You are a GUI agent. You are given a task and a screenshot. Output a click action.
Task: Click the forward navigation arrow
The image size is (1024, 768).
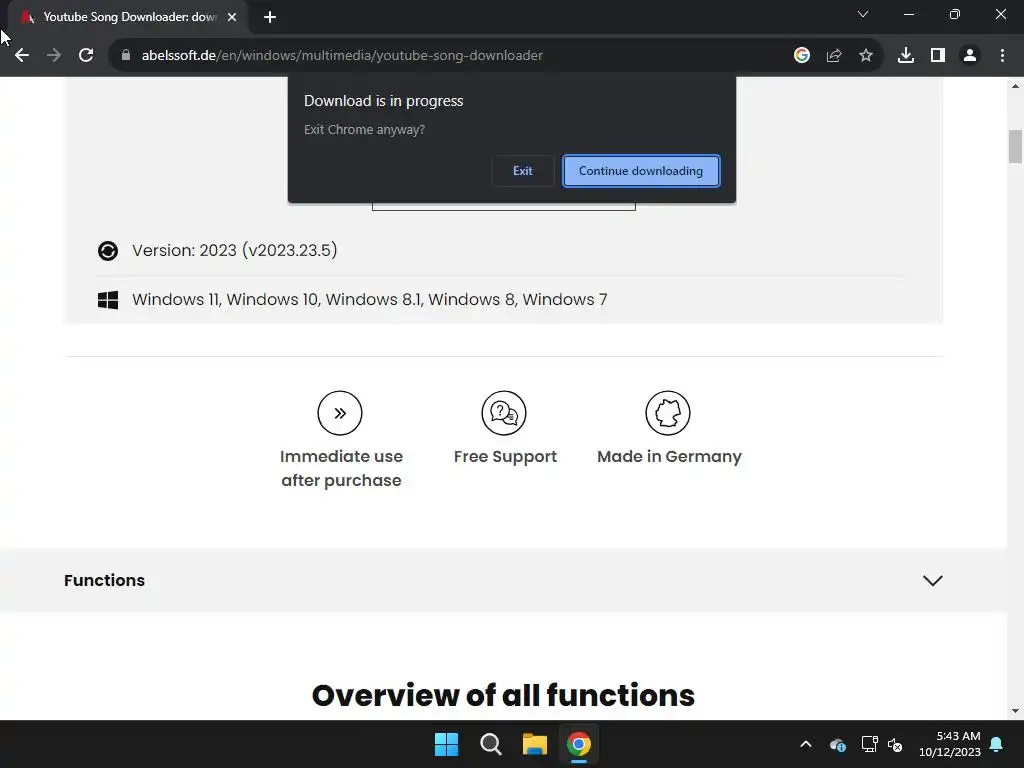click(54, 56)
